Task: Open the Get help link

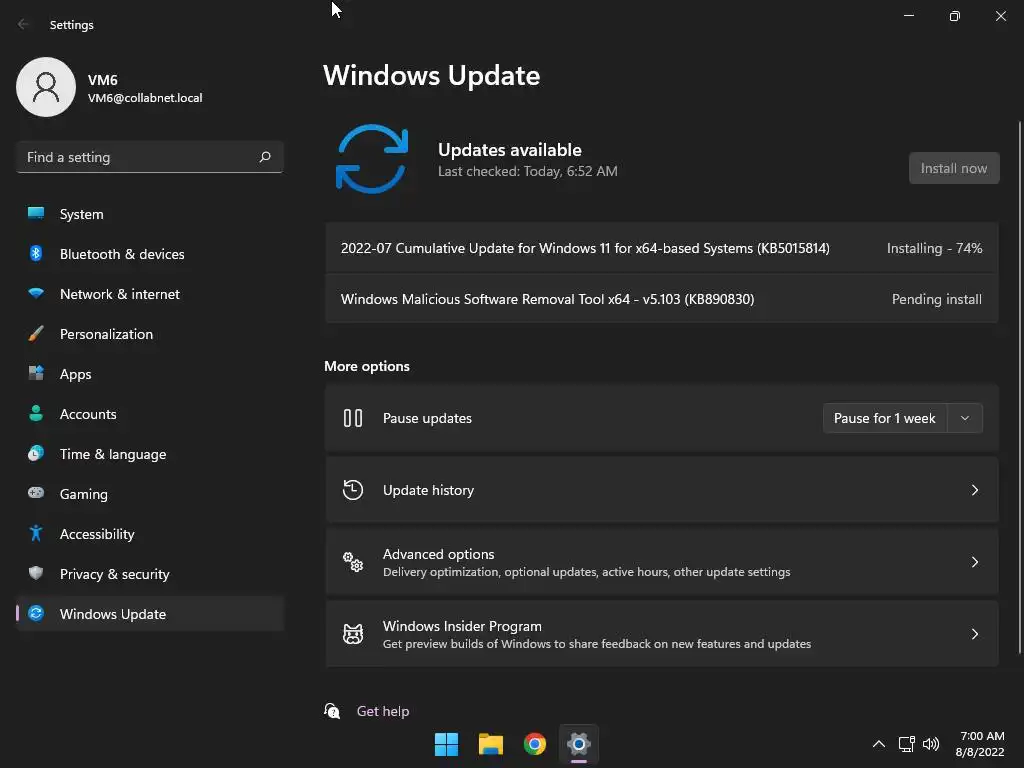Action: click(383, 711)
